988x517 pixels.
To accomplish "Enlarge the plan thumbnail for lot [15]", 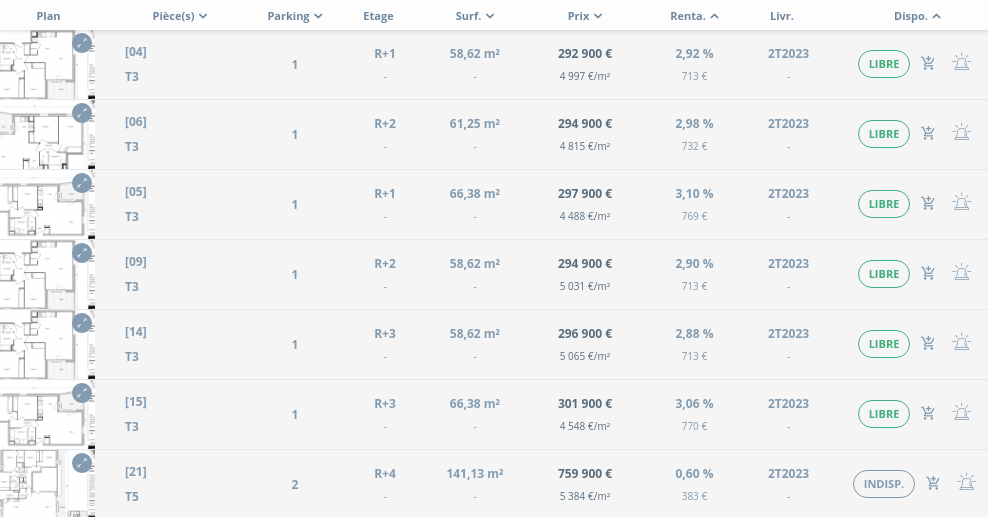I will click(82, 394).
